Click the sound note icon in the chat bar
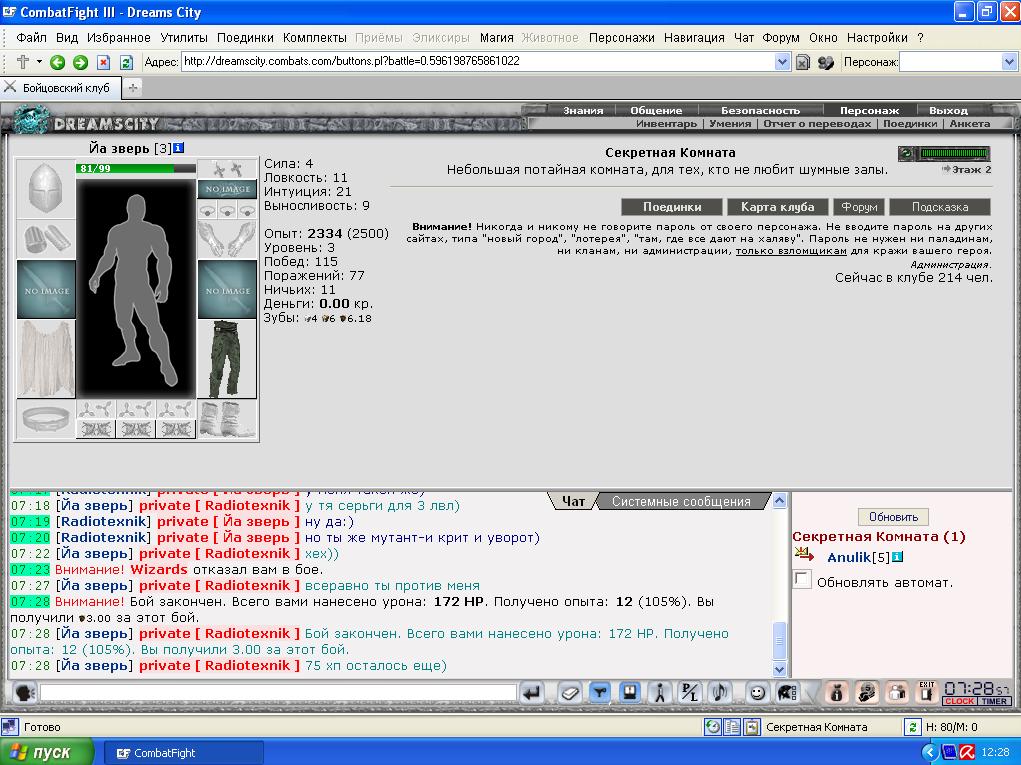Viewport: 1021px width, 765px height. coord(720,693)
